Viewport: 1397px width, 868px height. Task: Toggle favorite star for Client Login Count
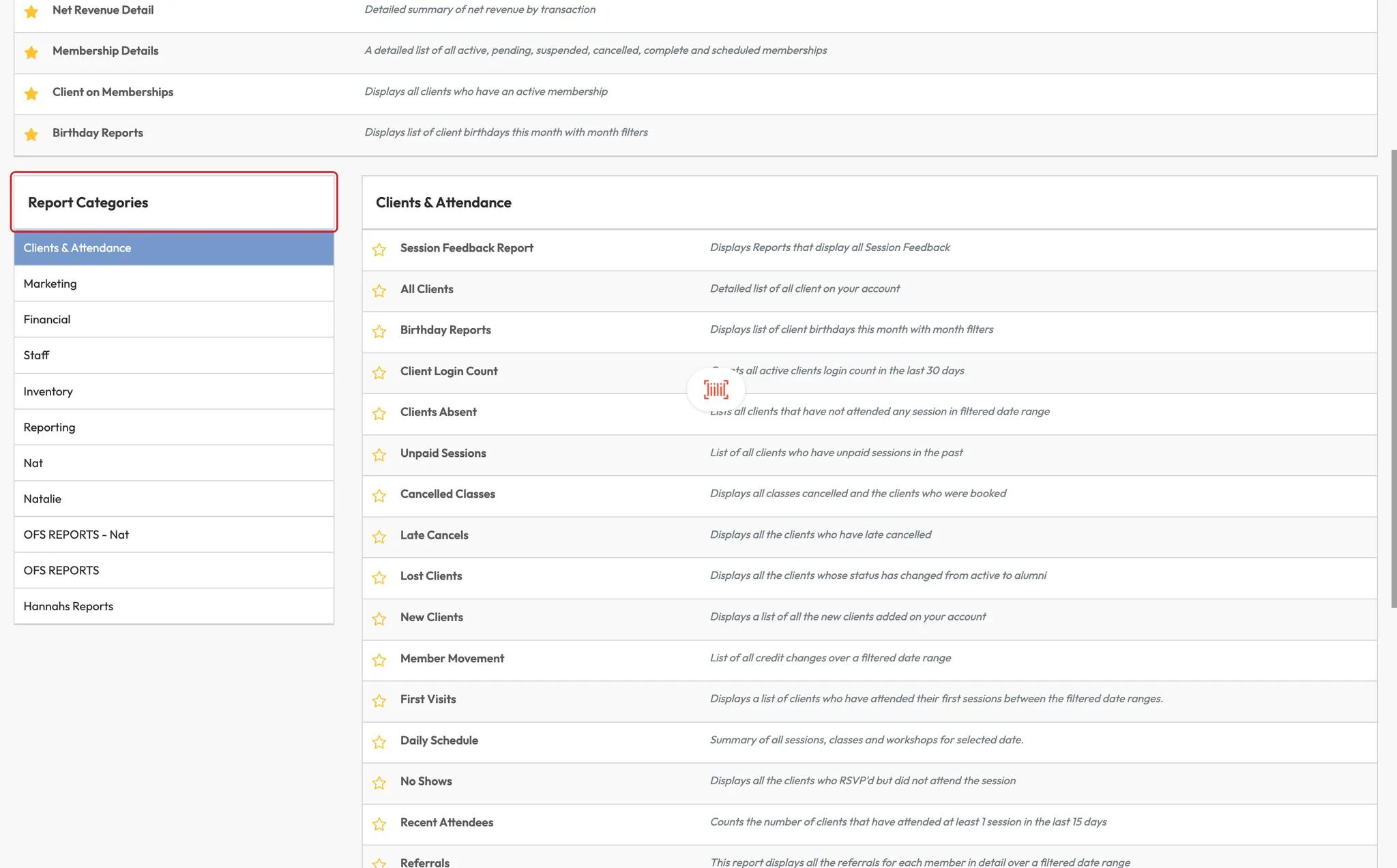coord(379,372)
